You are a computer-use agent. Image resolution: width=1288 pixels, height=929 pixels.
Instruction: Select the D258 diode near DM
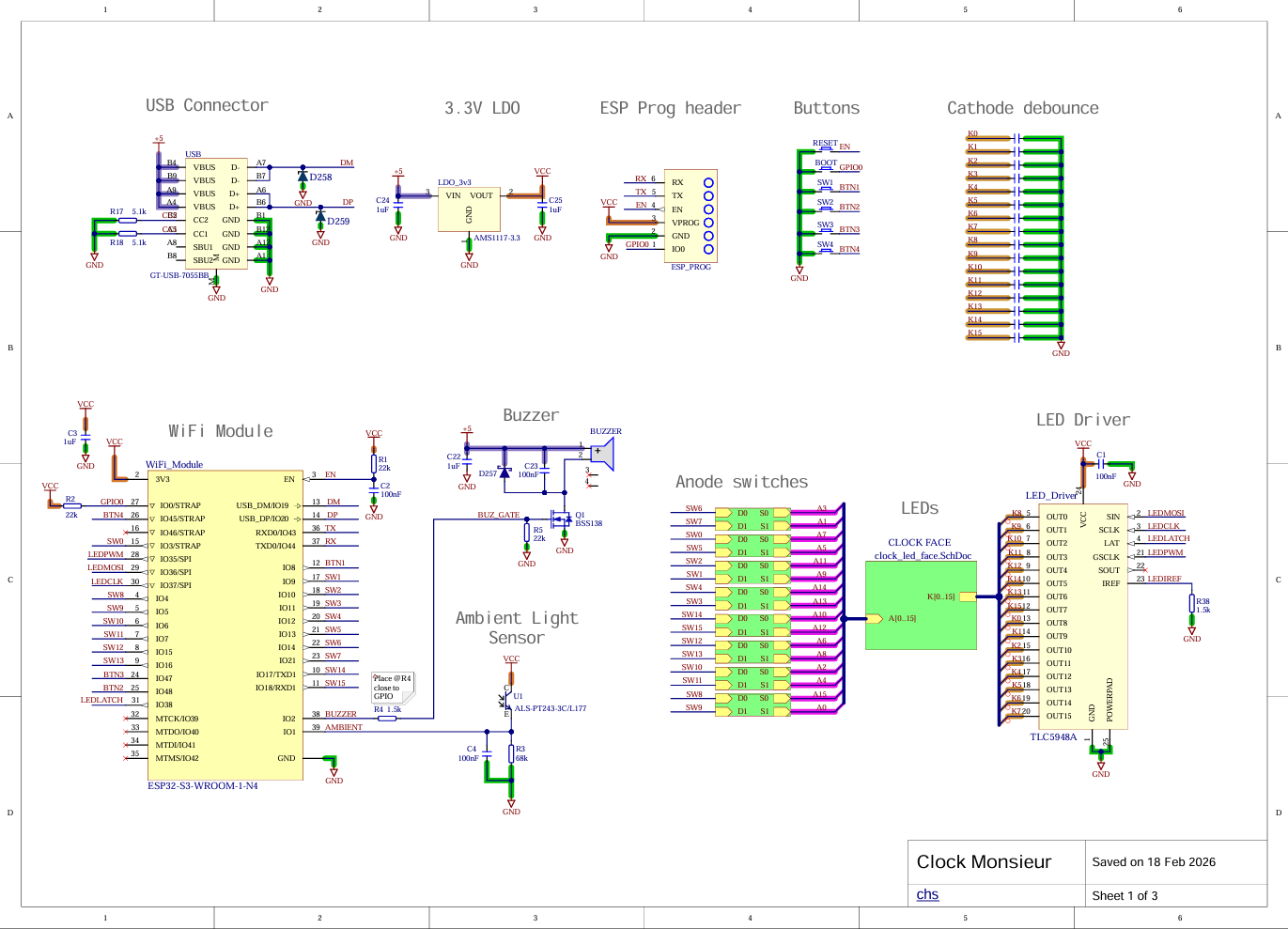coord(303,177)
